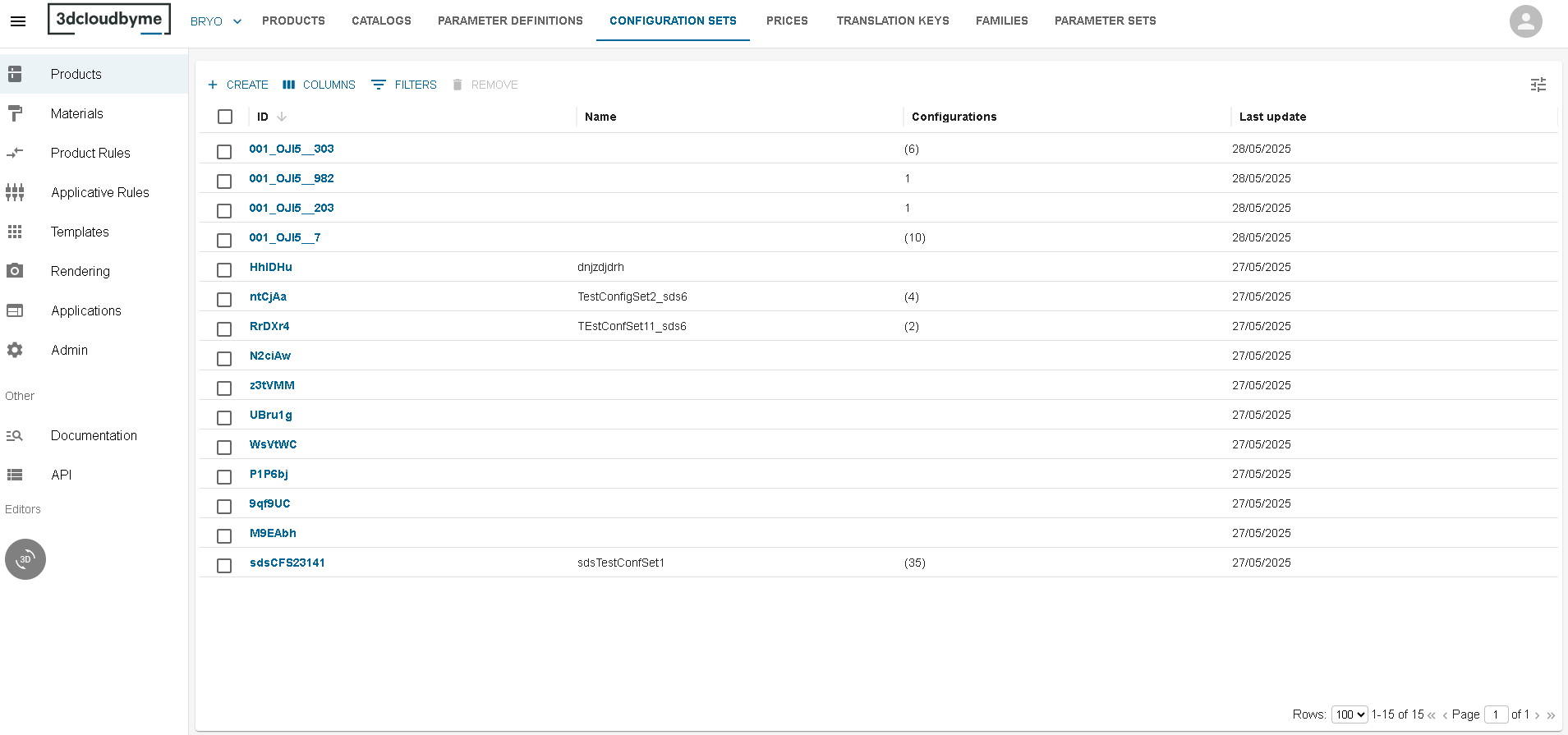Viewport: 1568px width, 735px height.
Task: Click the Name column header
Action: point(600,117)
